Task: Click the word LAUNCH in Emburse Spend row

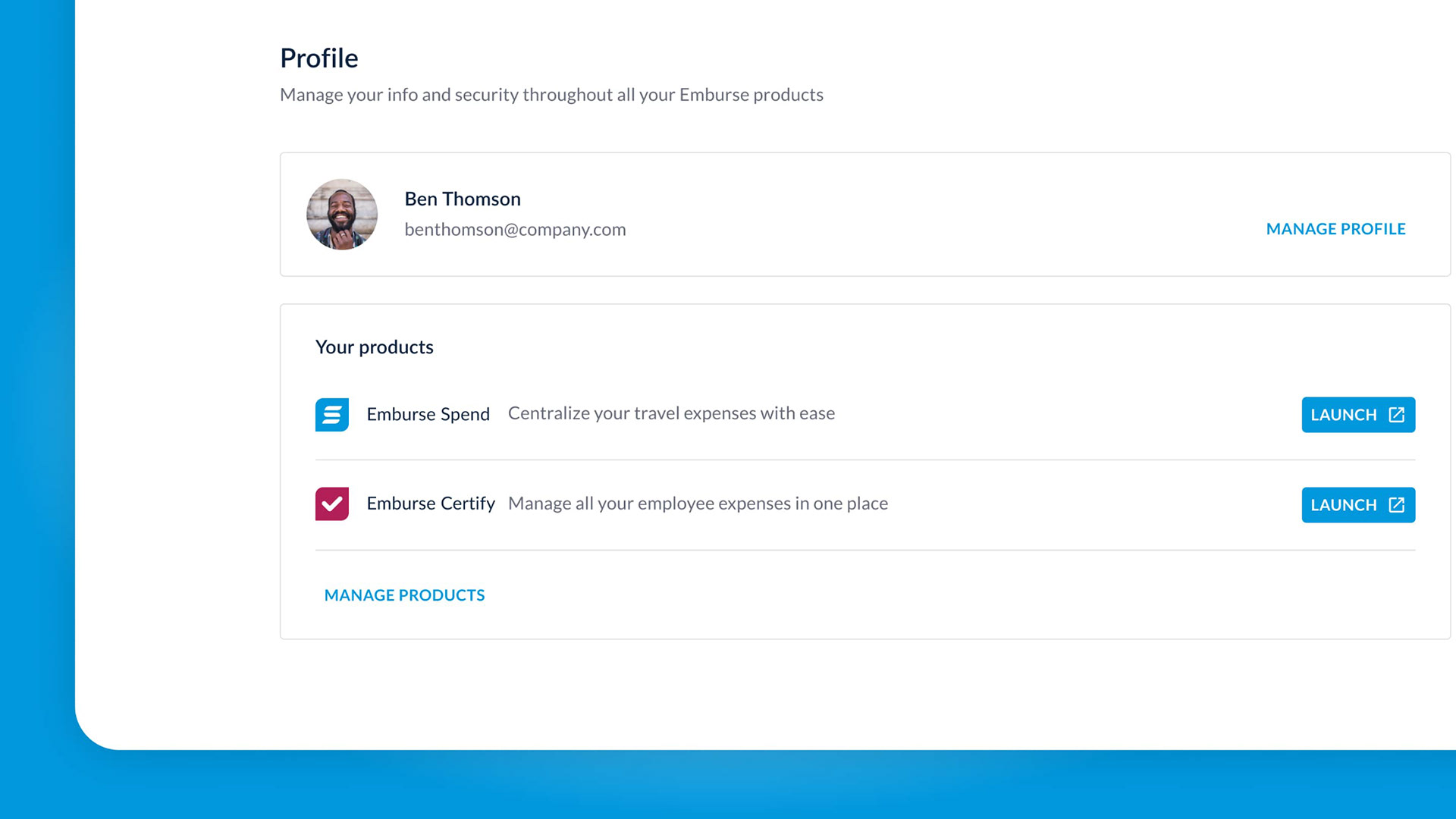Action: 1343,415
